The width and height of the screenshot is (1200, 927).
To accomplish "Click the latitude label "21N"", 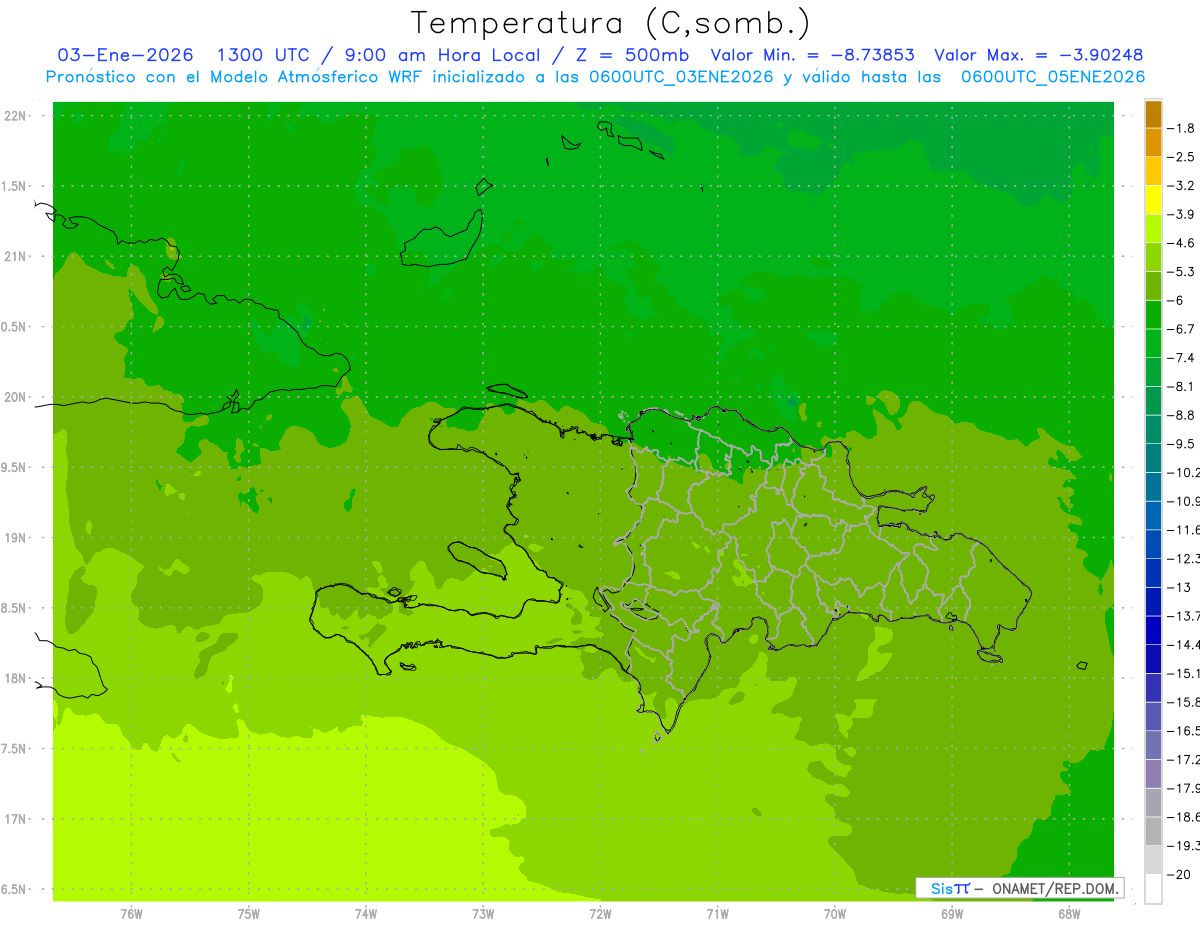I will (x=14, y=257).
